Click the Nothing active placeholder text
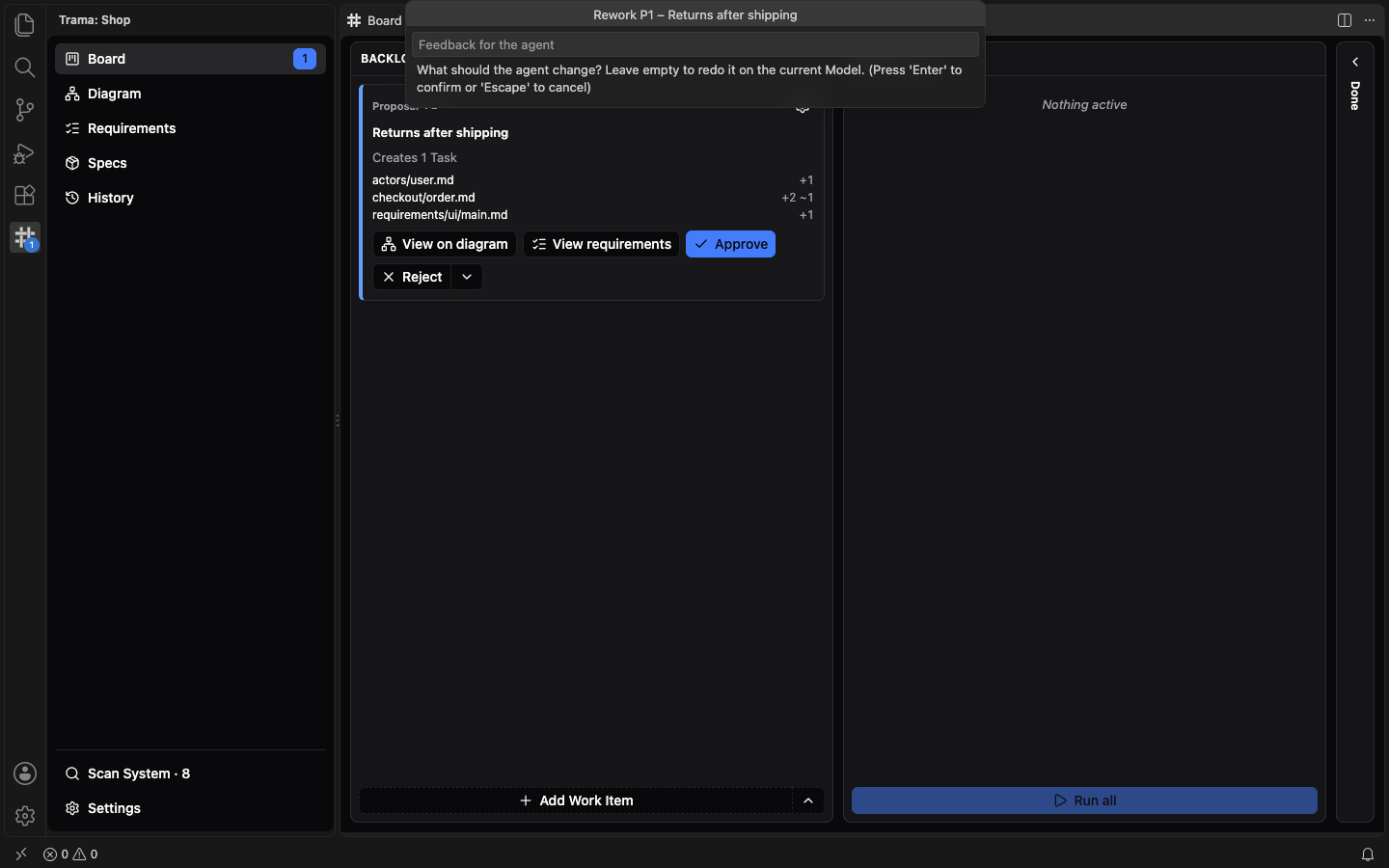1389x868 pixels. click(x=1084, y=105)
